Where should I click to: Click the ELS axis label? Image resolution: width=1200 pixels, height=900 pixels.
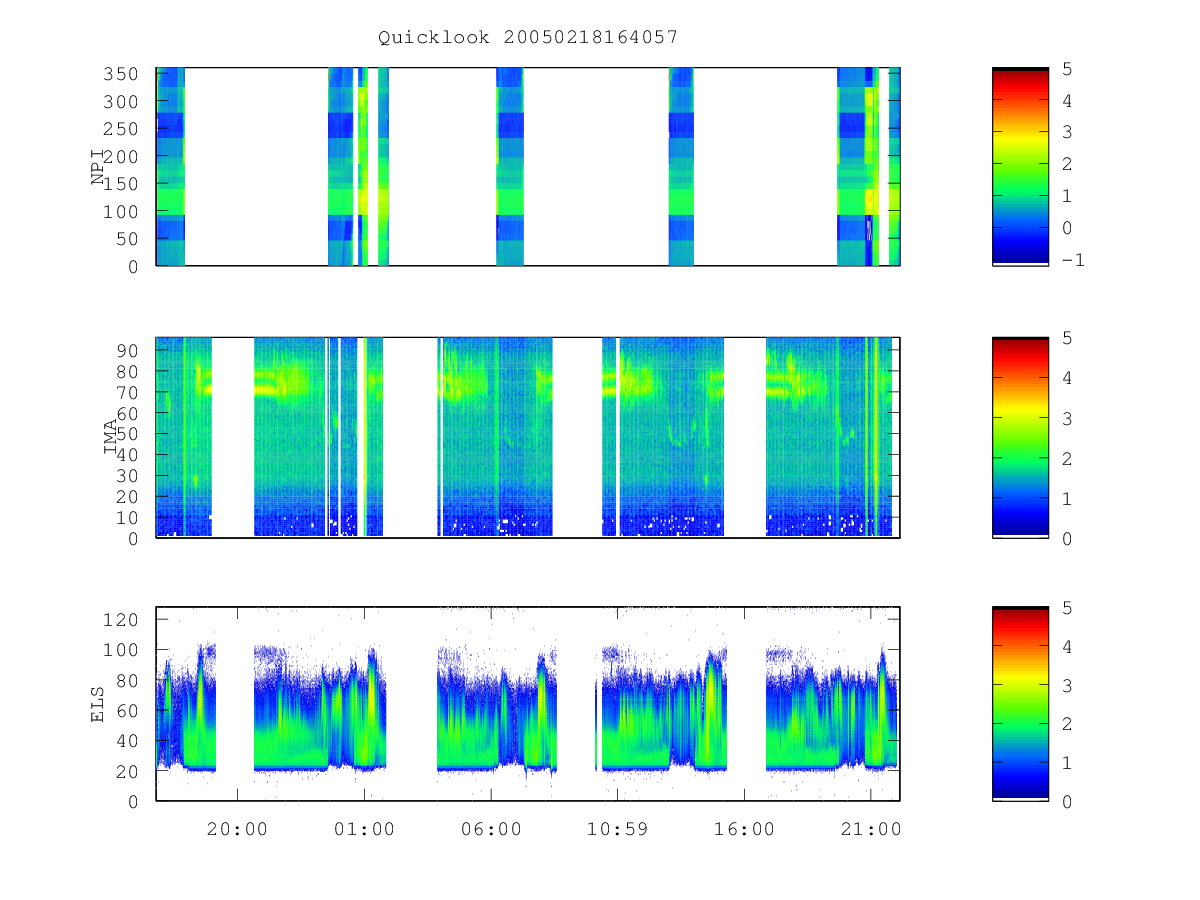tap(98, 704)
